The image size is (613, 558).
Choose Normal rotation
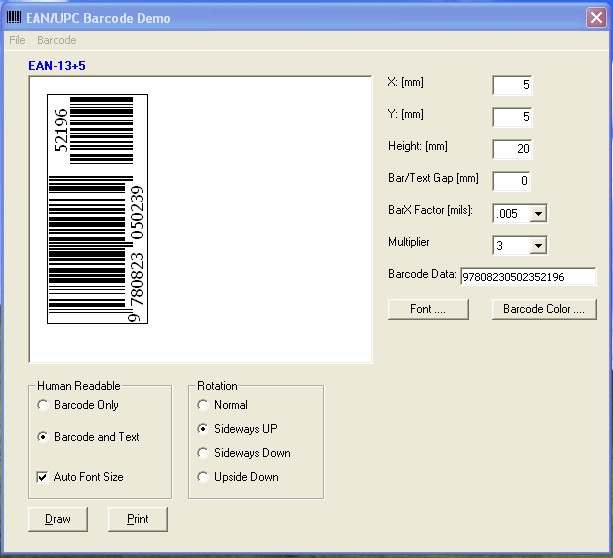[x=203, y=405]
